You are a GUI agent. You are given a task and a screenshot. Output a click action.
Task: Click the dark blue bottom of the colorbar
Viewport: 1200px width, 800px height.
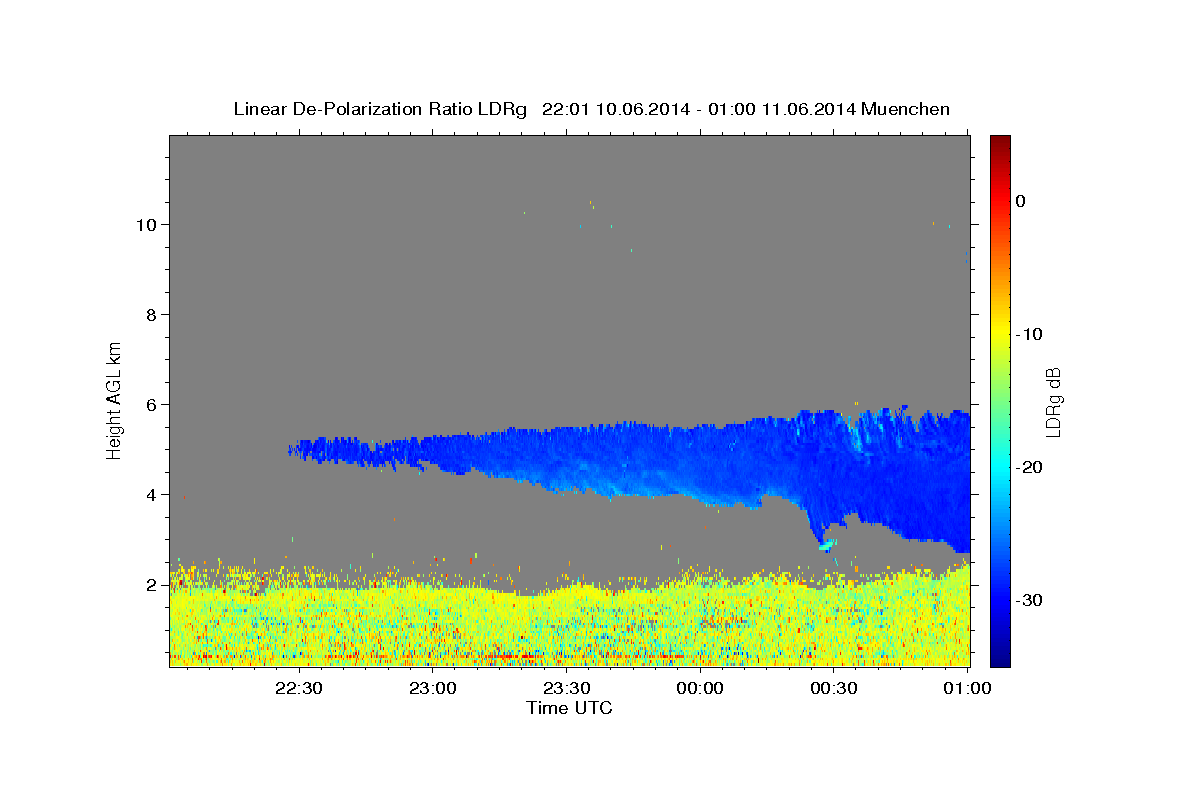[1000, 655]
